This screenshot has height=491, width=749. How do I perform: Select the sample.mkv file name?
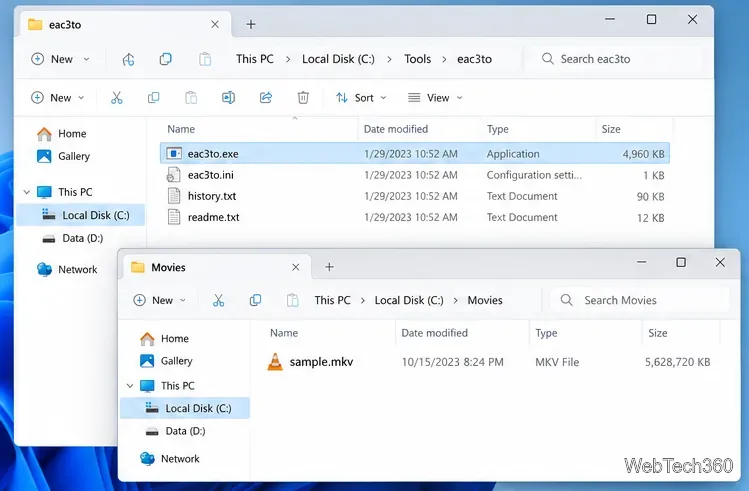tap(321, 362)
